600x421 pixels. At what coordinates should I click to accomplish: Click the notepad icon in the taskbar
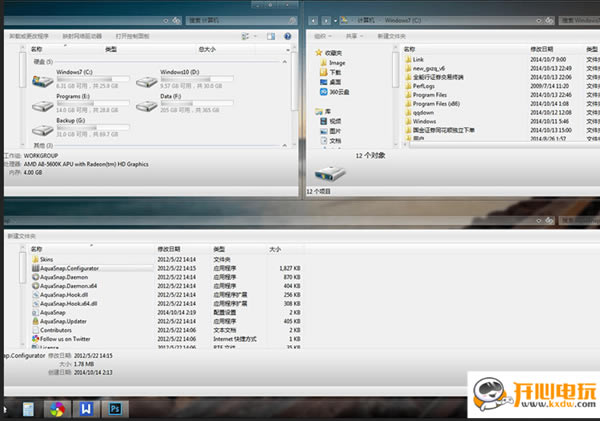coord(28,409)
